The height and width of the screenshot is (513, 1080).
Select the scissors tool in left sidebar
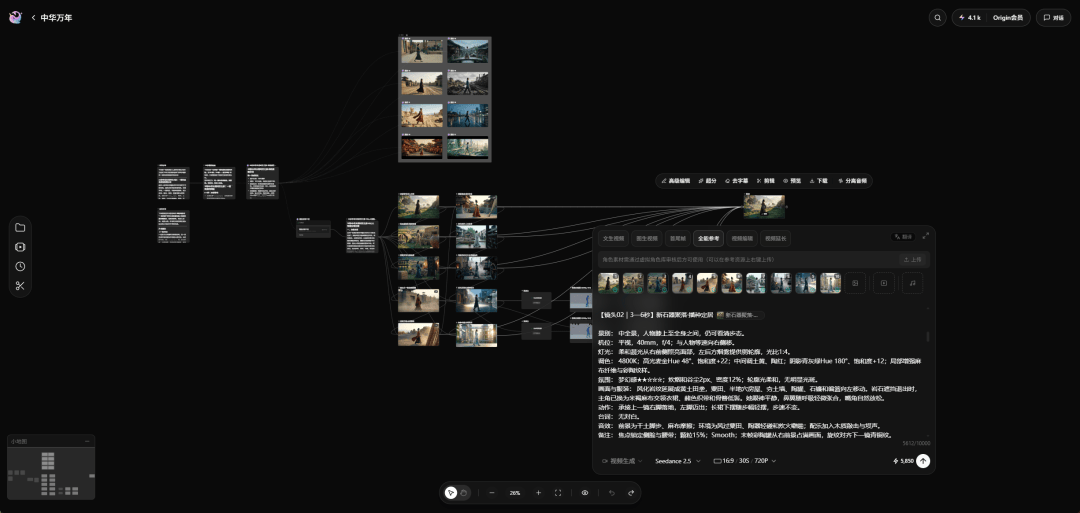pyautogui.click(x=20, y=286)
